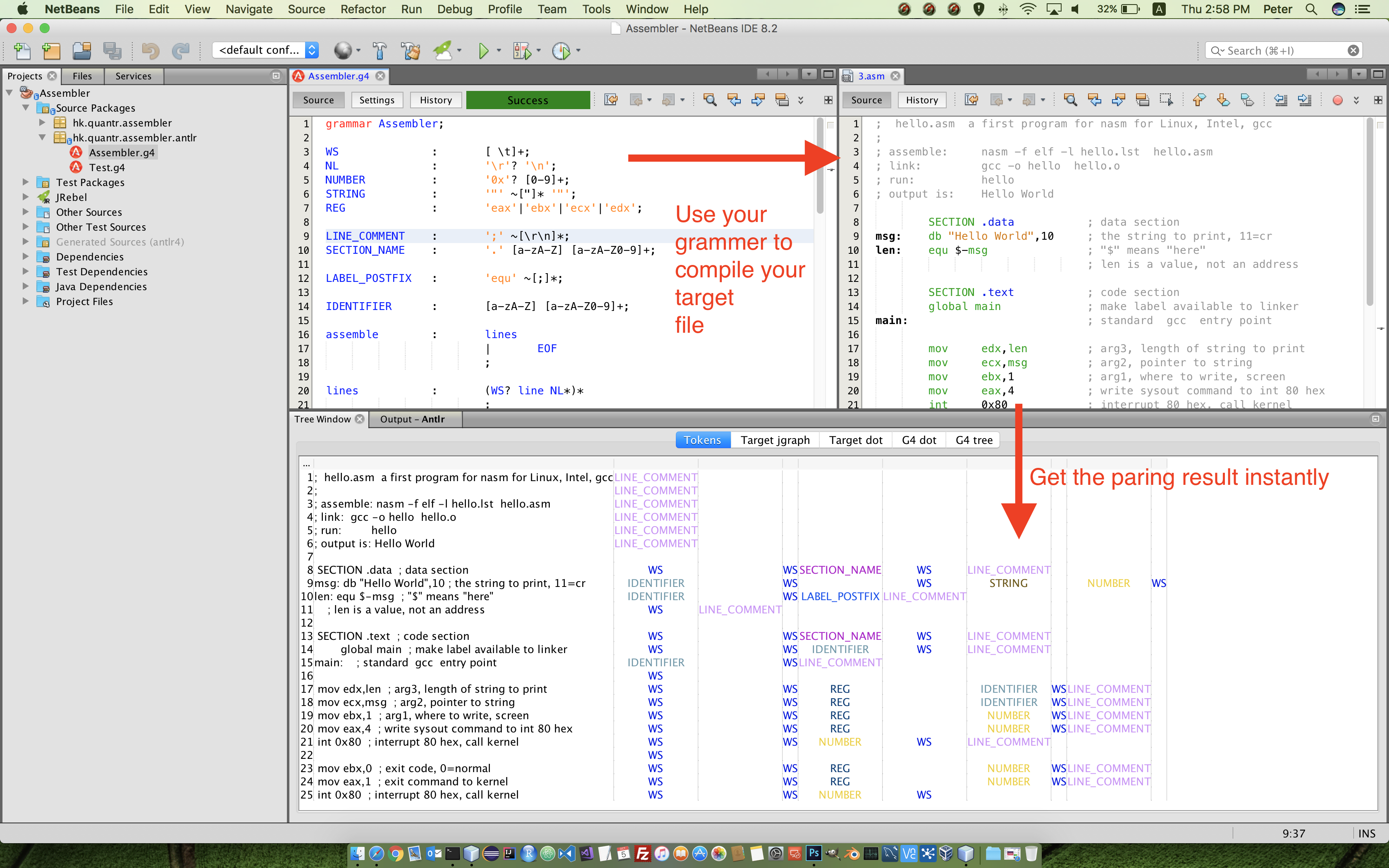Screen dimensions: 1389x868
Task: Collapse the Assembler project node
Action: click(10, 93)
